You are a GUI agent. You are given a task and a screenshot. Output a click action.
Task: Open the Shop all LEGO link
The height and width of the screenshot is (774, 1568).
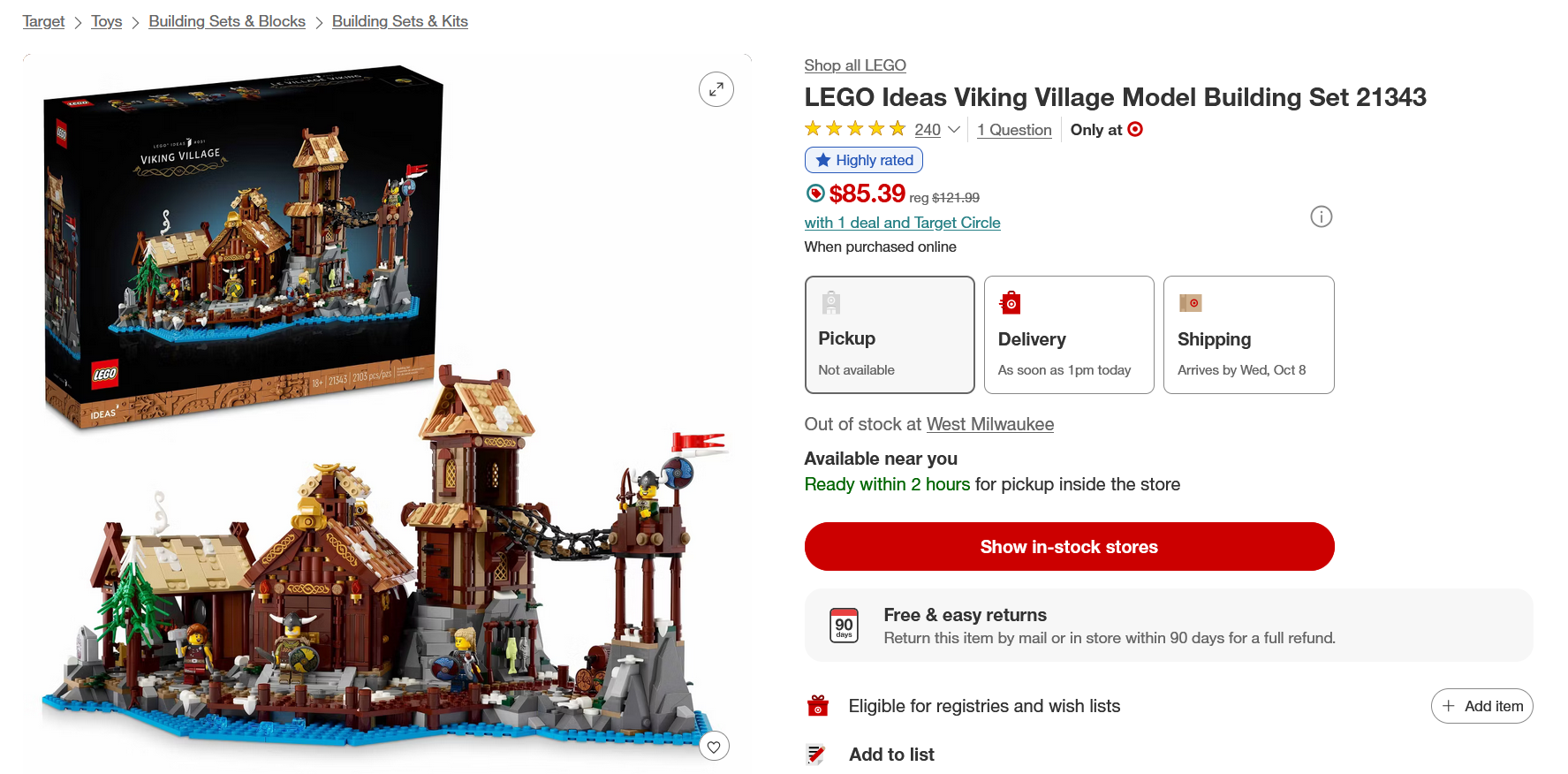point(855,65)
